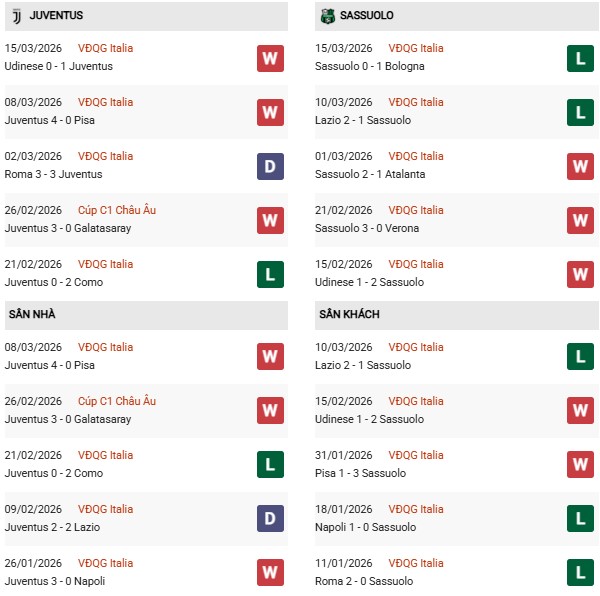Select the SASSUOLO section header

366,16
